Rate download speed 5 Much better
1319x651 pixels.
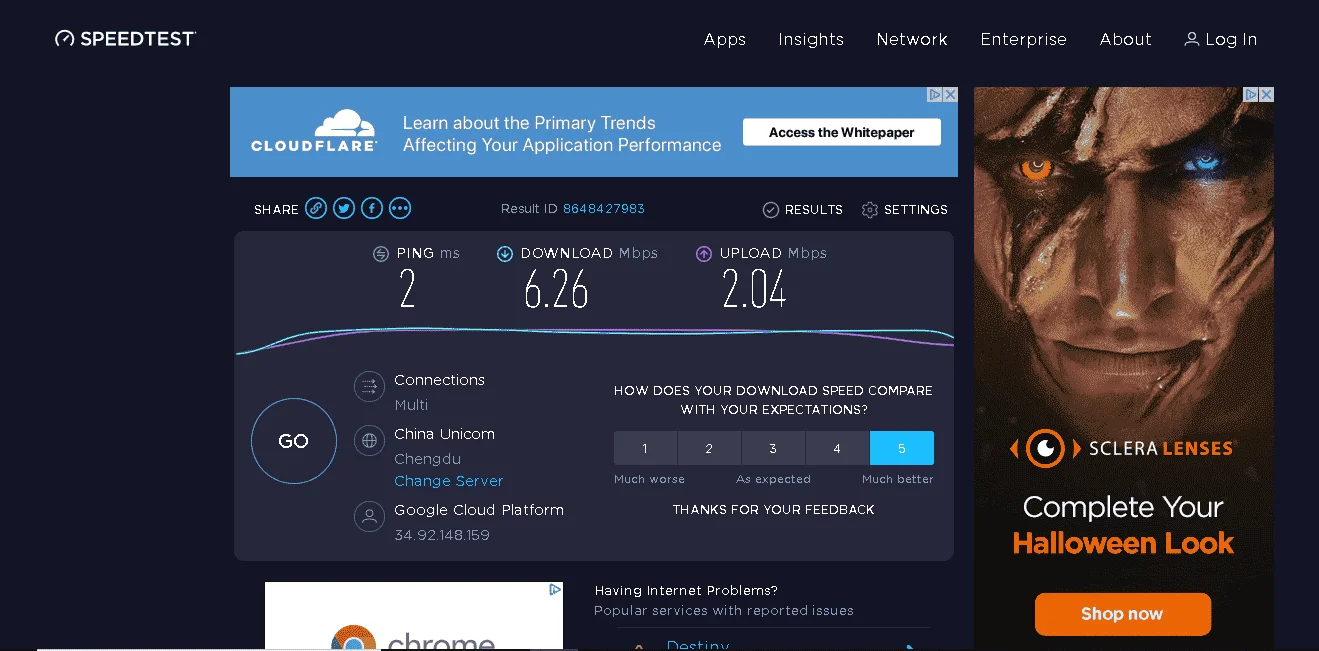902,448
